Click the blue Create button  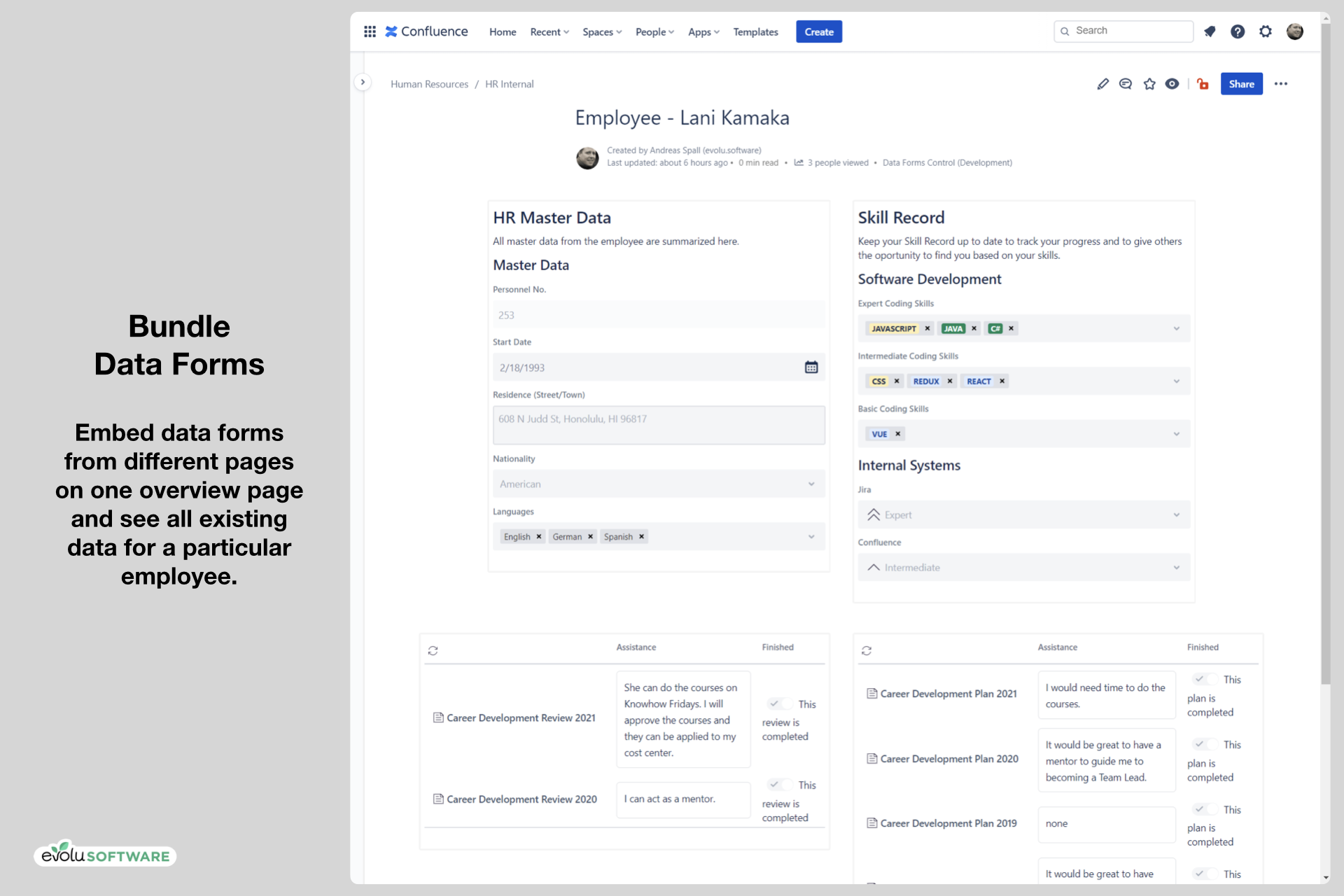tap(818, 32)
